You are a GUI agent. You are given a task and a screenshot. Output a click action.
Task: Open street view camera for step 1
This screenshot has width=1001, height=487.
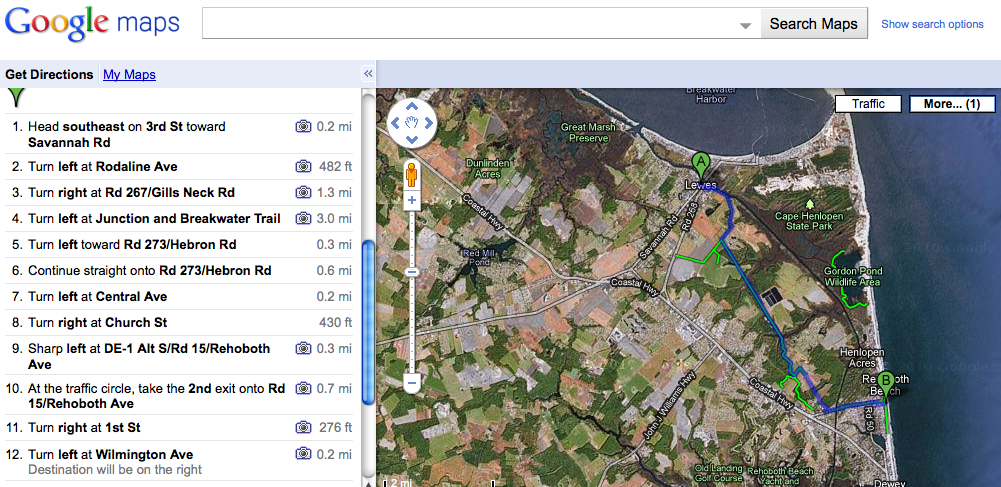[303, 127]
